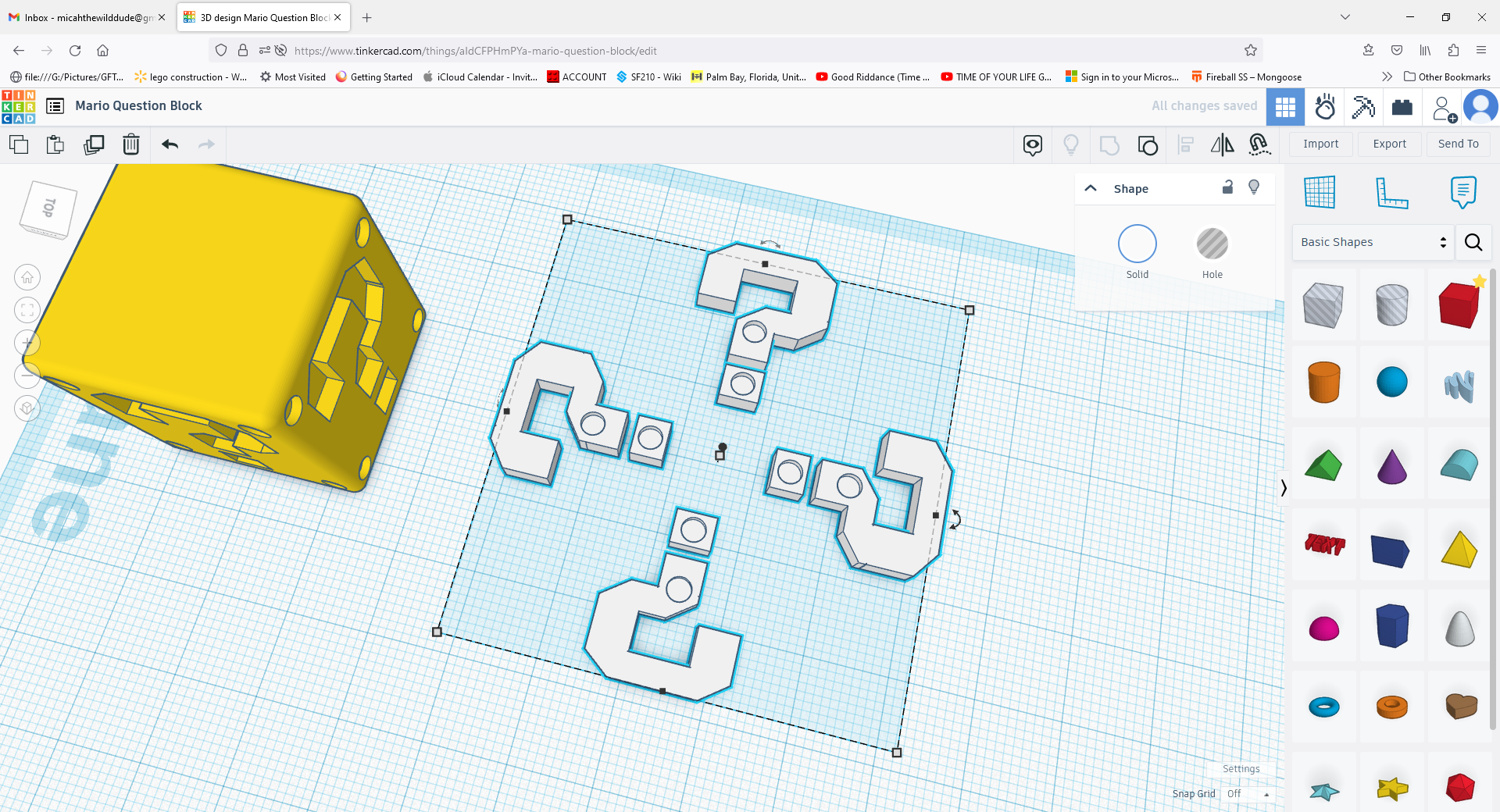
Task: Open the Snap Grid dropdown
Action: pyautogui.click(x=1248, y=794)
